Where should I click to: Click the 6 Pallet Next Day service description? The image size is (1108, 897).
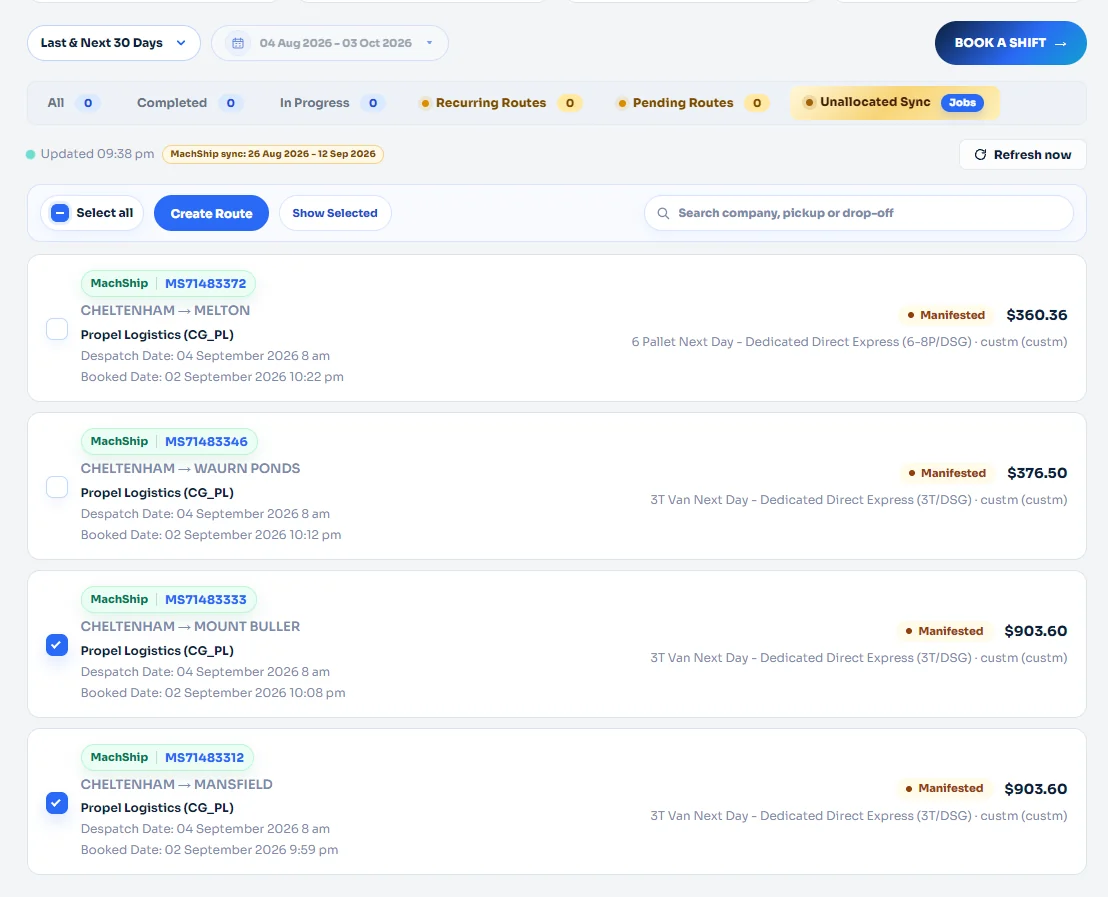[849, 342]
